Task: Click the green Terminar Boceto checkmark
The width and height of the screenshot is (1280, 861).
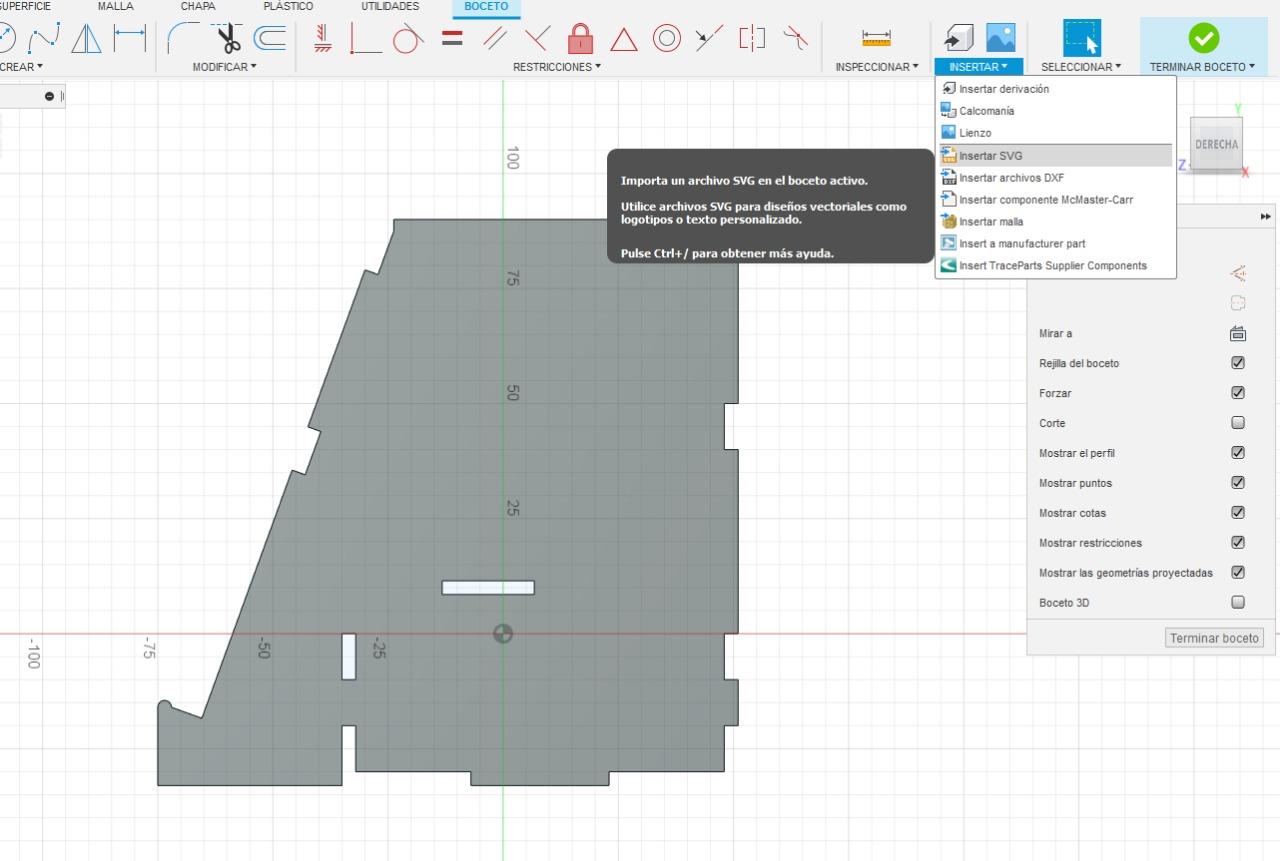Action: [1203, 39]
